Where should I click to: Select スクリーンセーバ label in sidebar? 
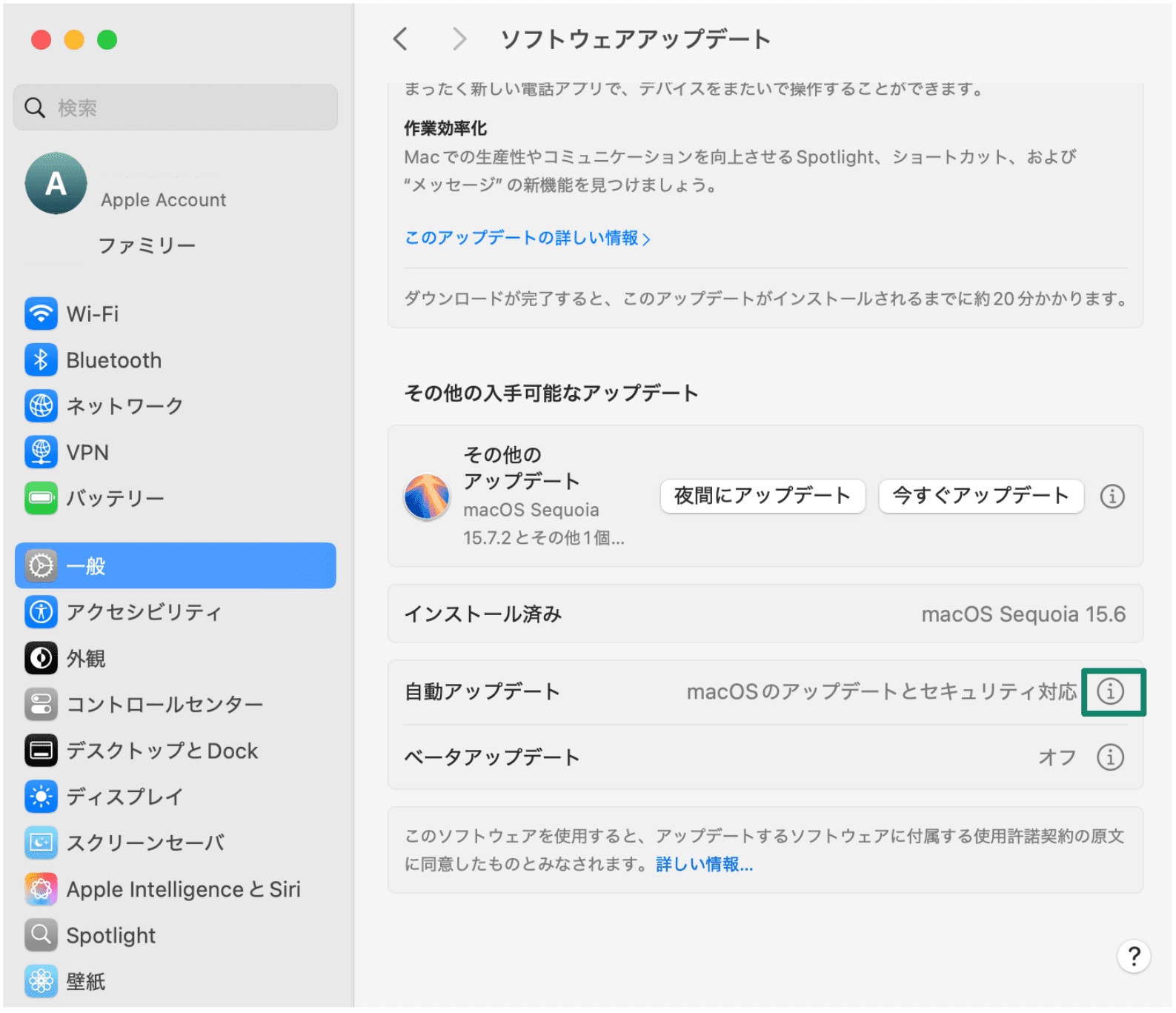click(145, 843)
